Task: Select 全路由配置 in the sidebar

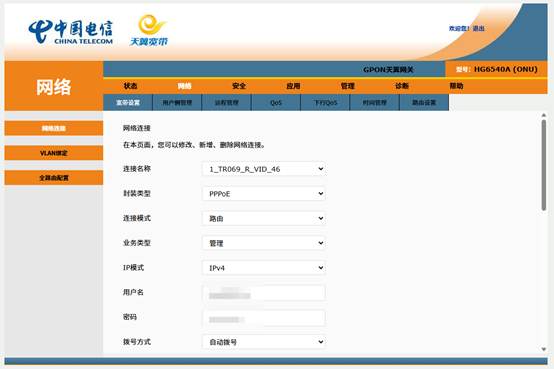Action: pyautogui.click(x=54, y=177)
